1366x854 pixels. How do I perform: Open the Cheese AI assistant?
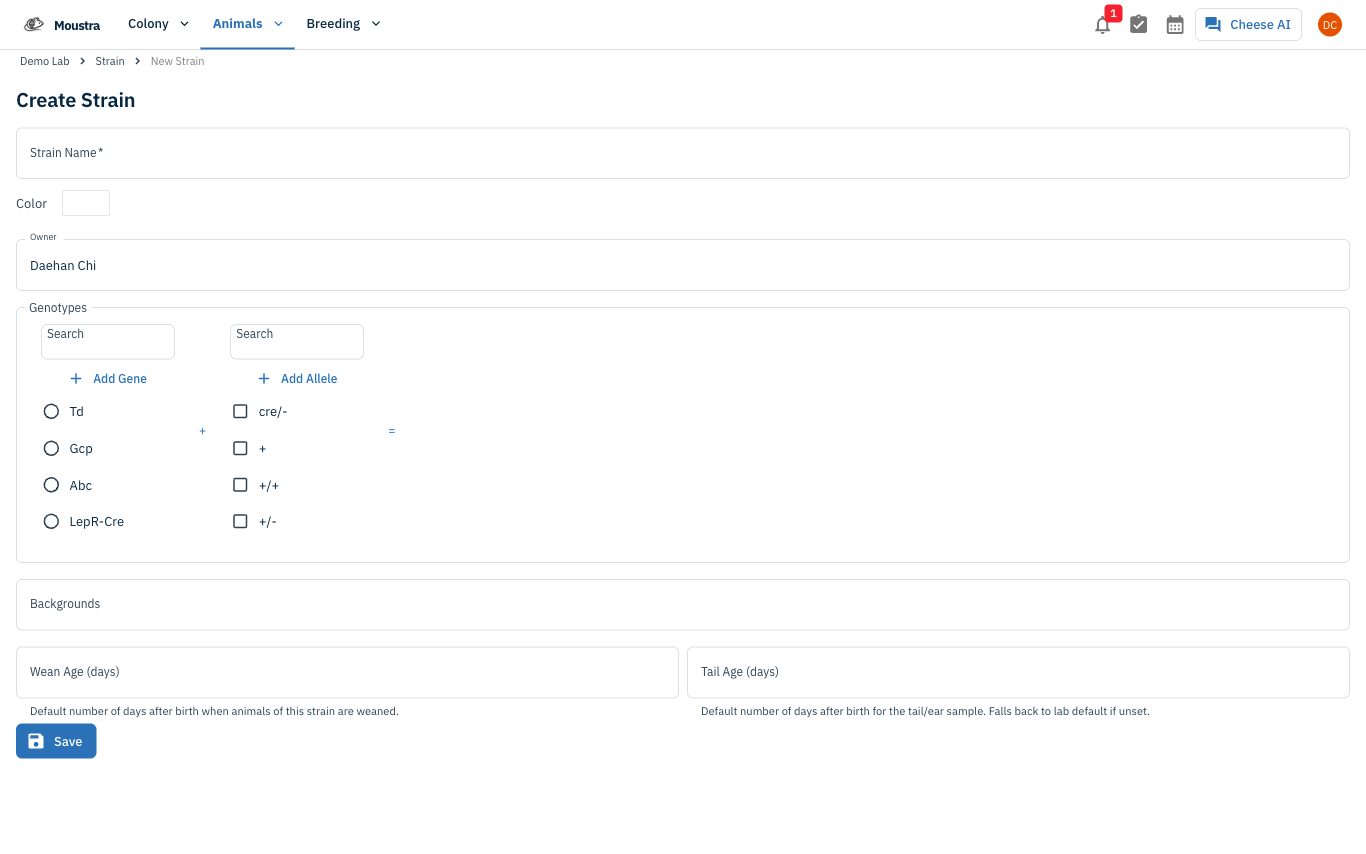pos(1248,25)
